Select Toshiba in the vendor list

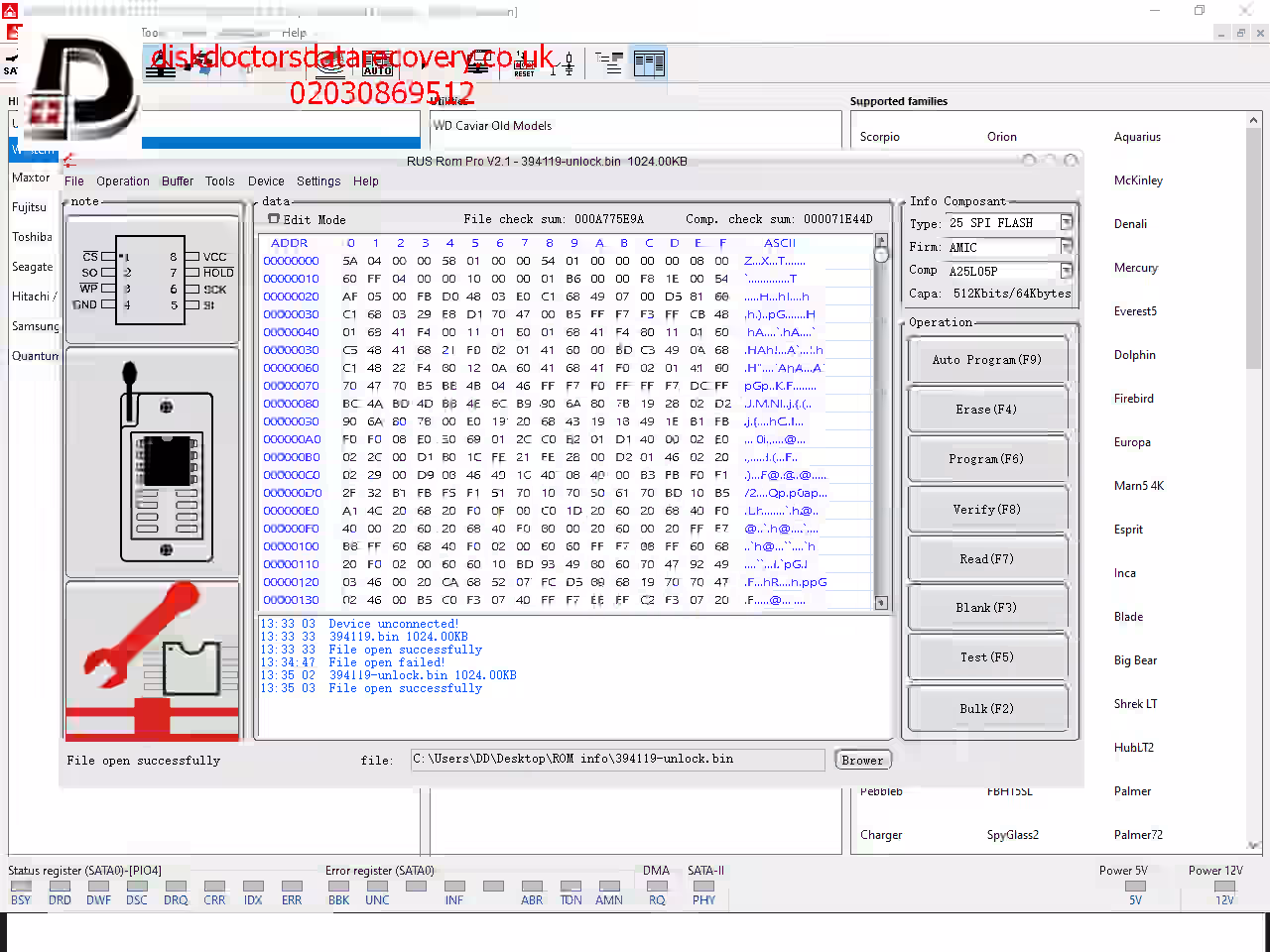pyautogui.click(x=32, y=237)
